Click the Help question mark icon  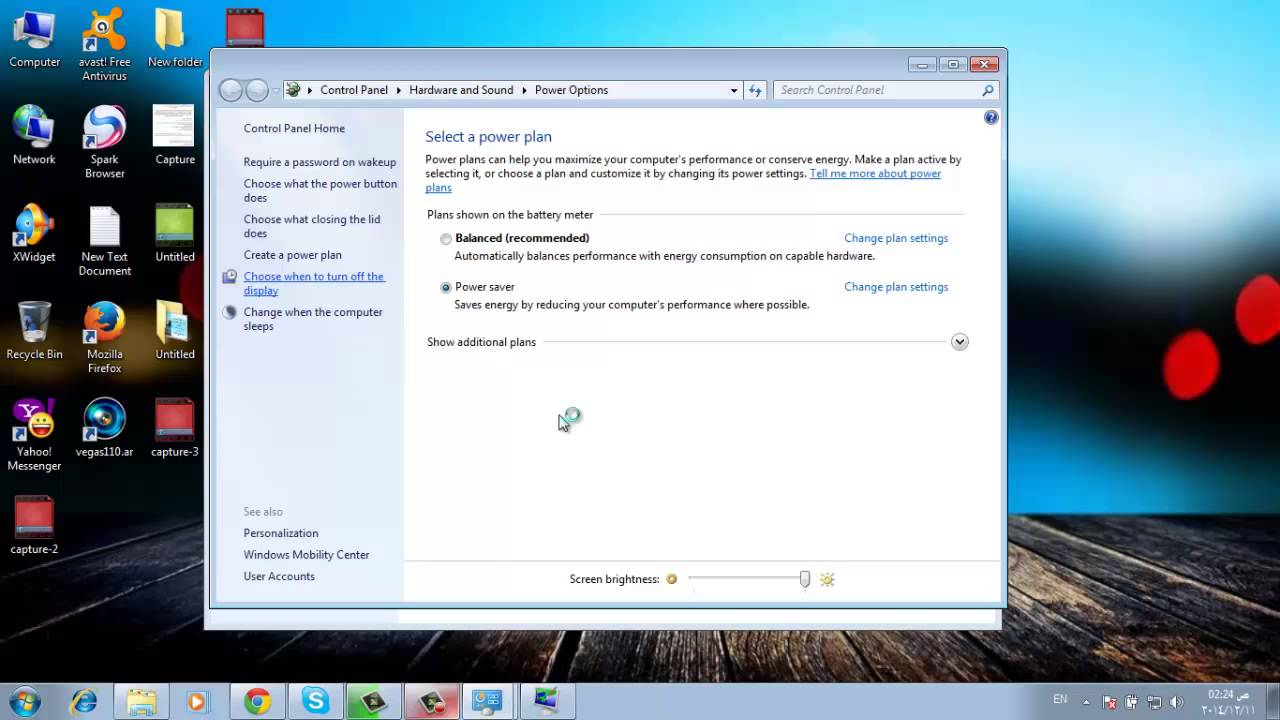[991, 117]
